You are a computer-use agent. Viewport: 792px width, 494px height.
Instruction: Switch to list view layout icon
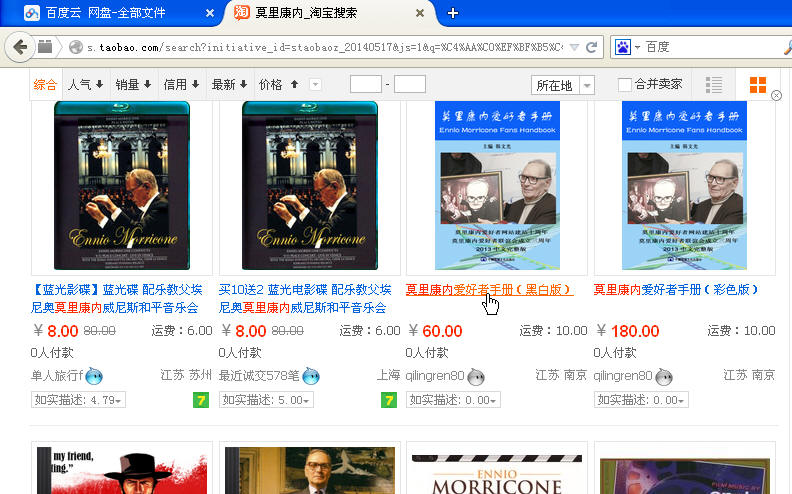coord(713,85)
